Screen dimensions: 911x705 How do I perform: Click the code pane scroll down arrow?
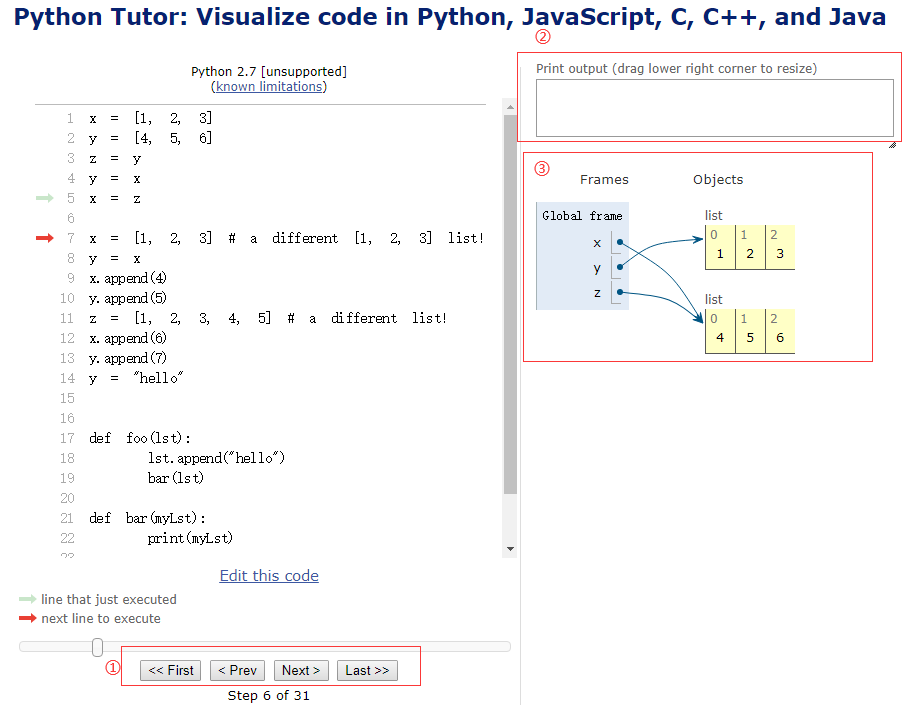(510, 549)
